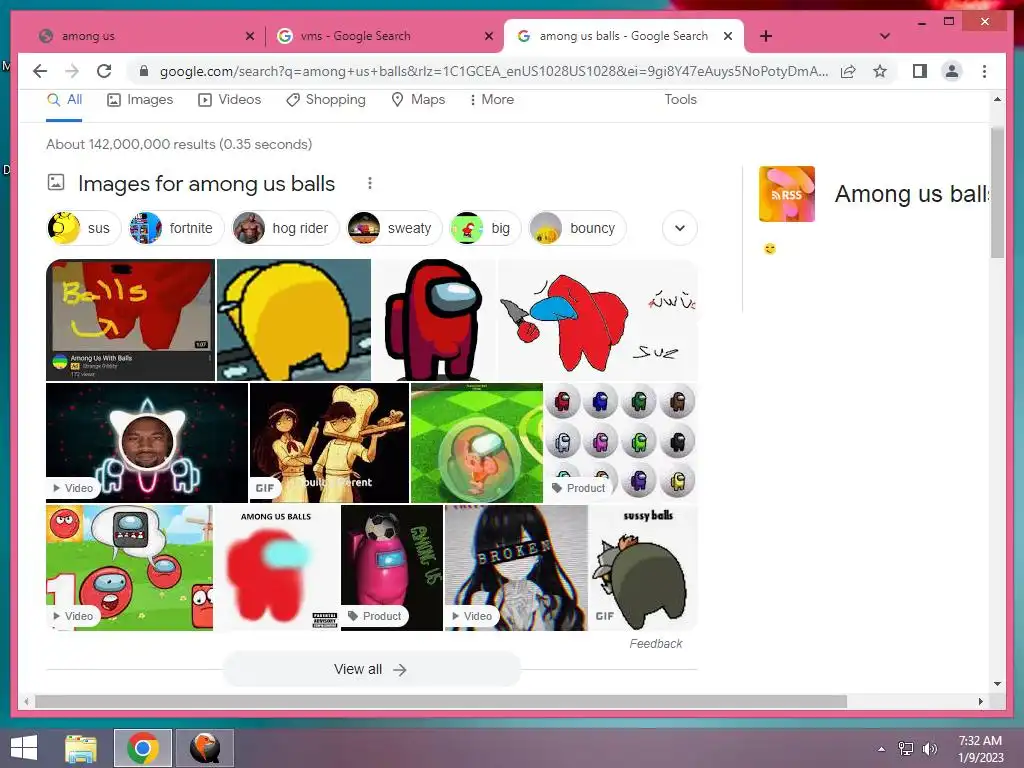
Task: Open options menu beside Images heading
Action: click(370, 184)
